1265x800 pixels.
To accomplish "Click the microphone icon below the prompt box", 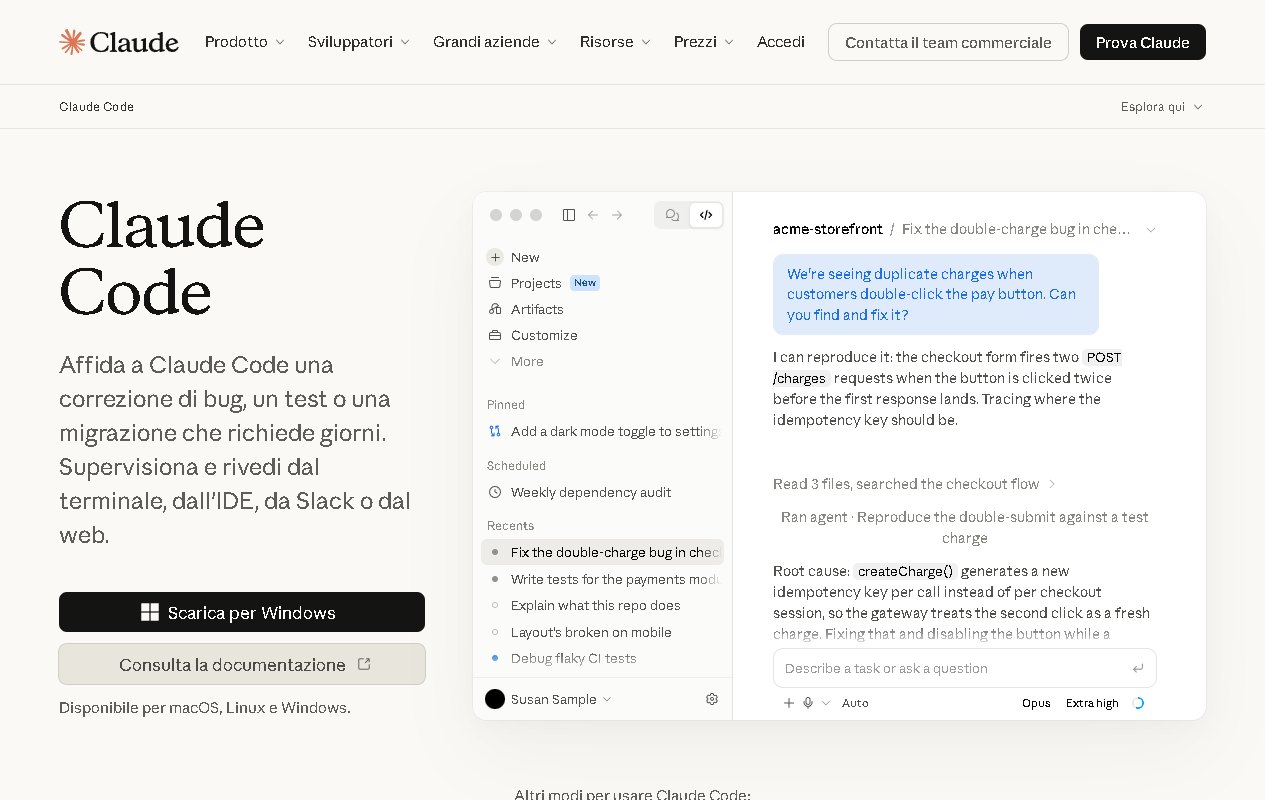I will 808,703.
